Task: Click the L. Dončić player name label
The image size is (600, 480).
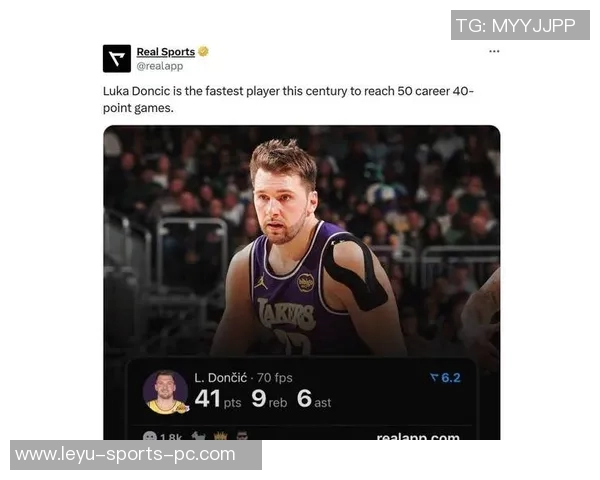Action: point(220,378)
